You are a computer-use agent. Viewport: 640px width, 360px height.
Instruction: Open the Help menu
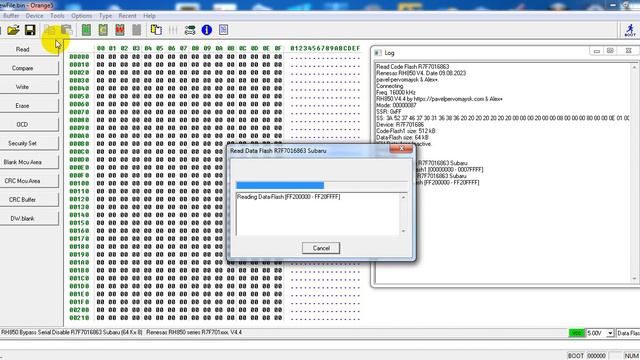(149, 16)
